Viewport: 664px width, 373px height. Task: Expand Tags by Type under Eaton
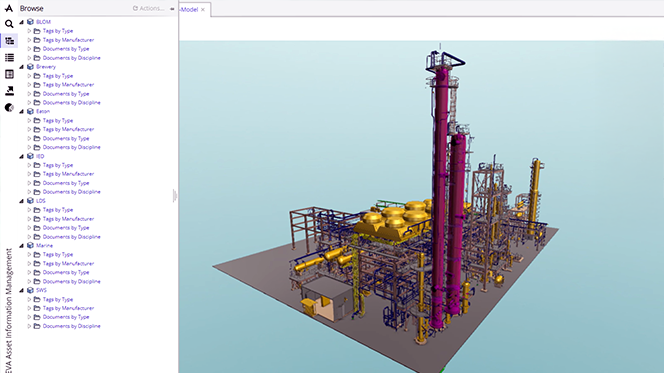[29, 121]
